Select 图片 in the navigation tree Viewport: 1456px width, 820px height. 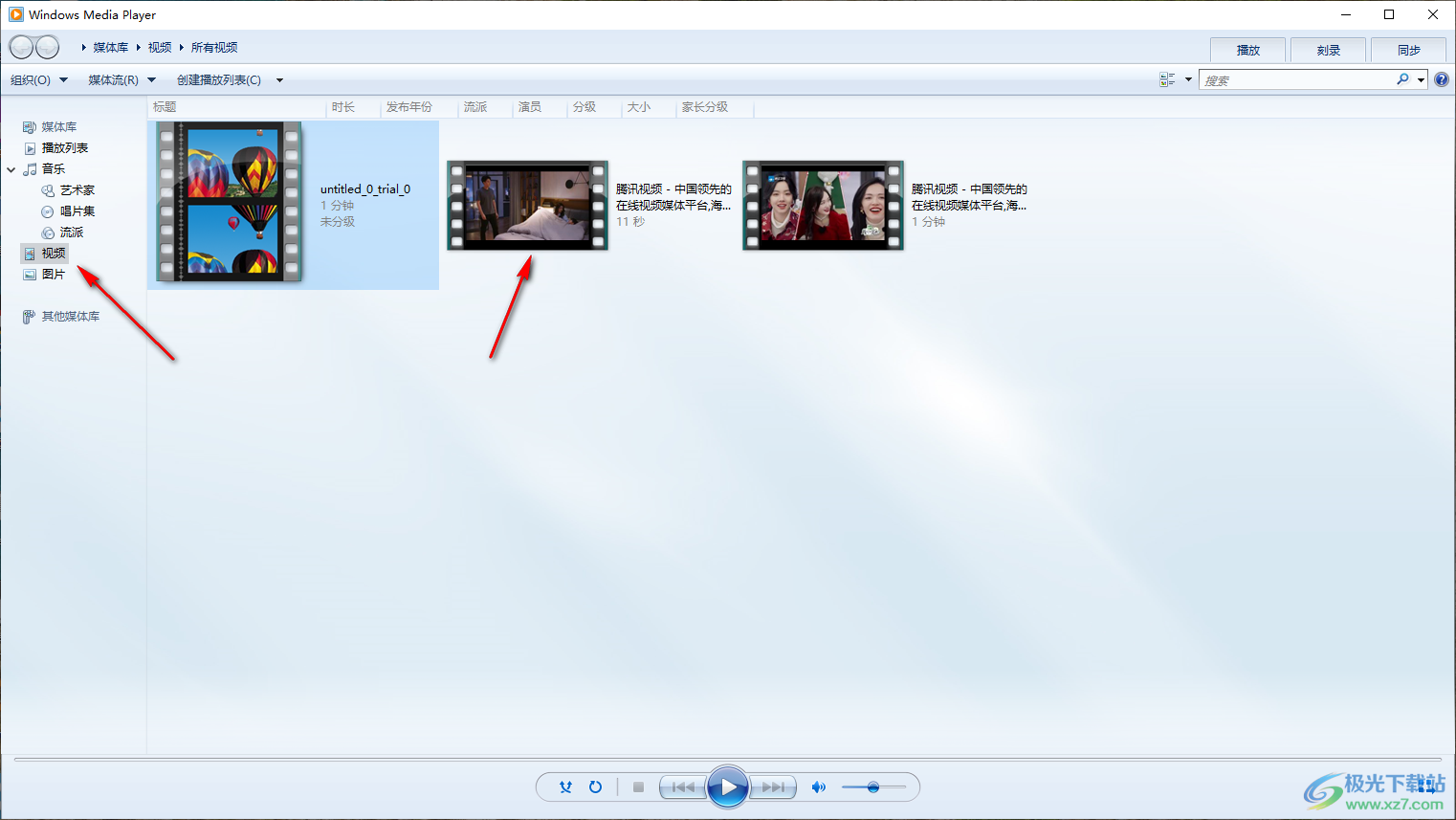(x=54, y=275)
